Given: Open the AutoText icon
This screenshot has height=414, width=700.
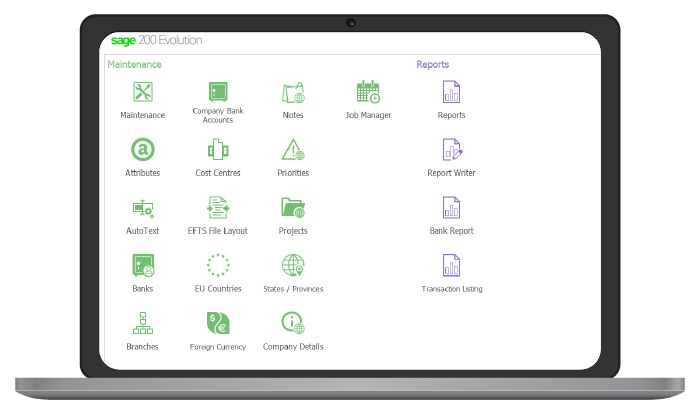Looking at the screenshot, I should click(143, 209).
